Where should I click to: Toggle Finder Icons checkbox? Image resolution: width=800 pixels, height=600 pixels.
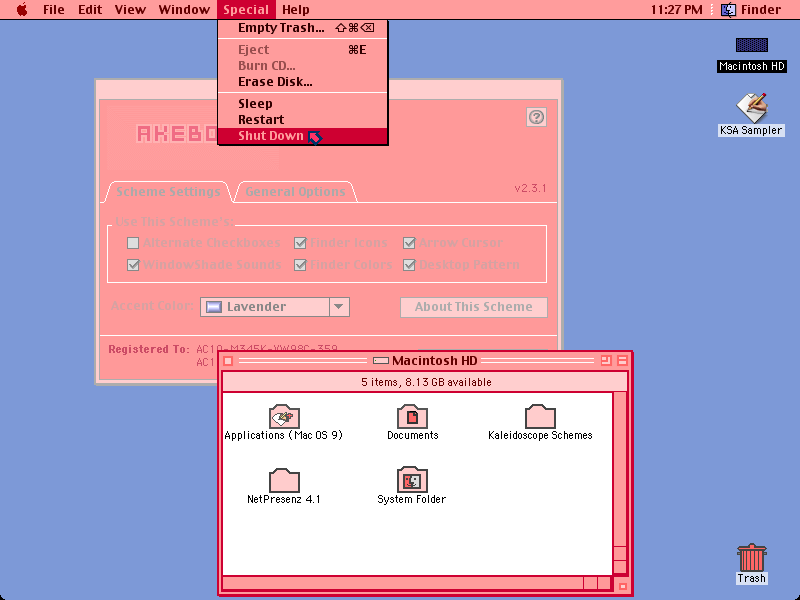[x=301, y=243]
